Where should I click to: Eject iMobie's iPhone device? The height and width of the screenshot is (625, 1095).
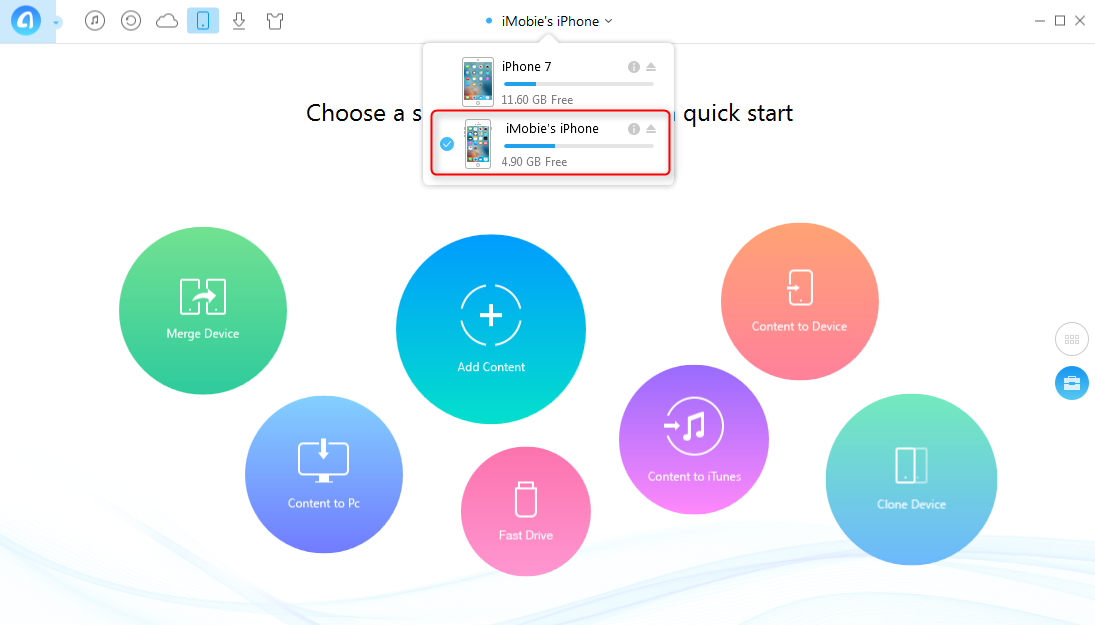click(x=651, y=129)
